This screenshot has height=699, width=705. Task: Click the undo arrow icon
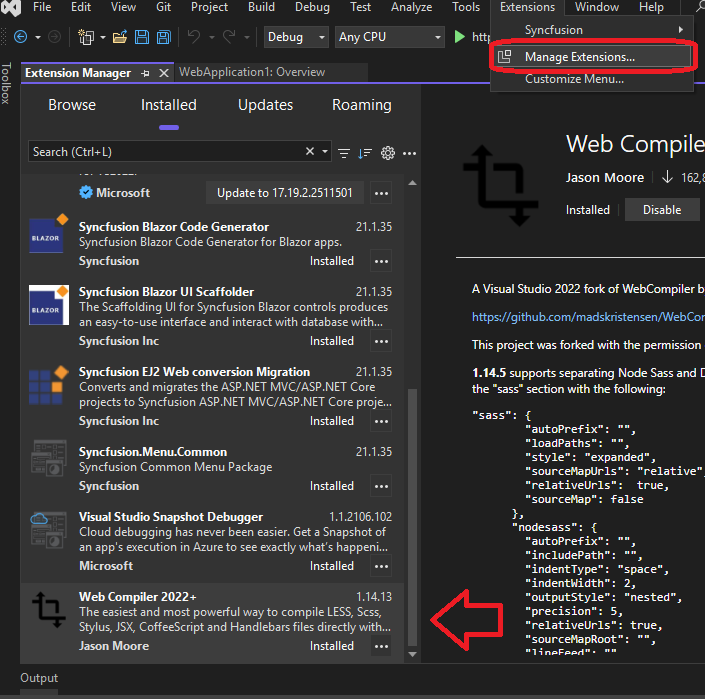(193, 37)
